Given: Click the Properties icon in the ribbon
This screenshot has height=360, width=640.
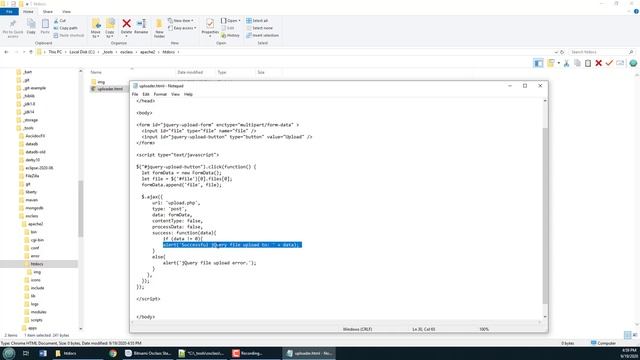Looking at the screenshot, I should click(x=210, y=24).
